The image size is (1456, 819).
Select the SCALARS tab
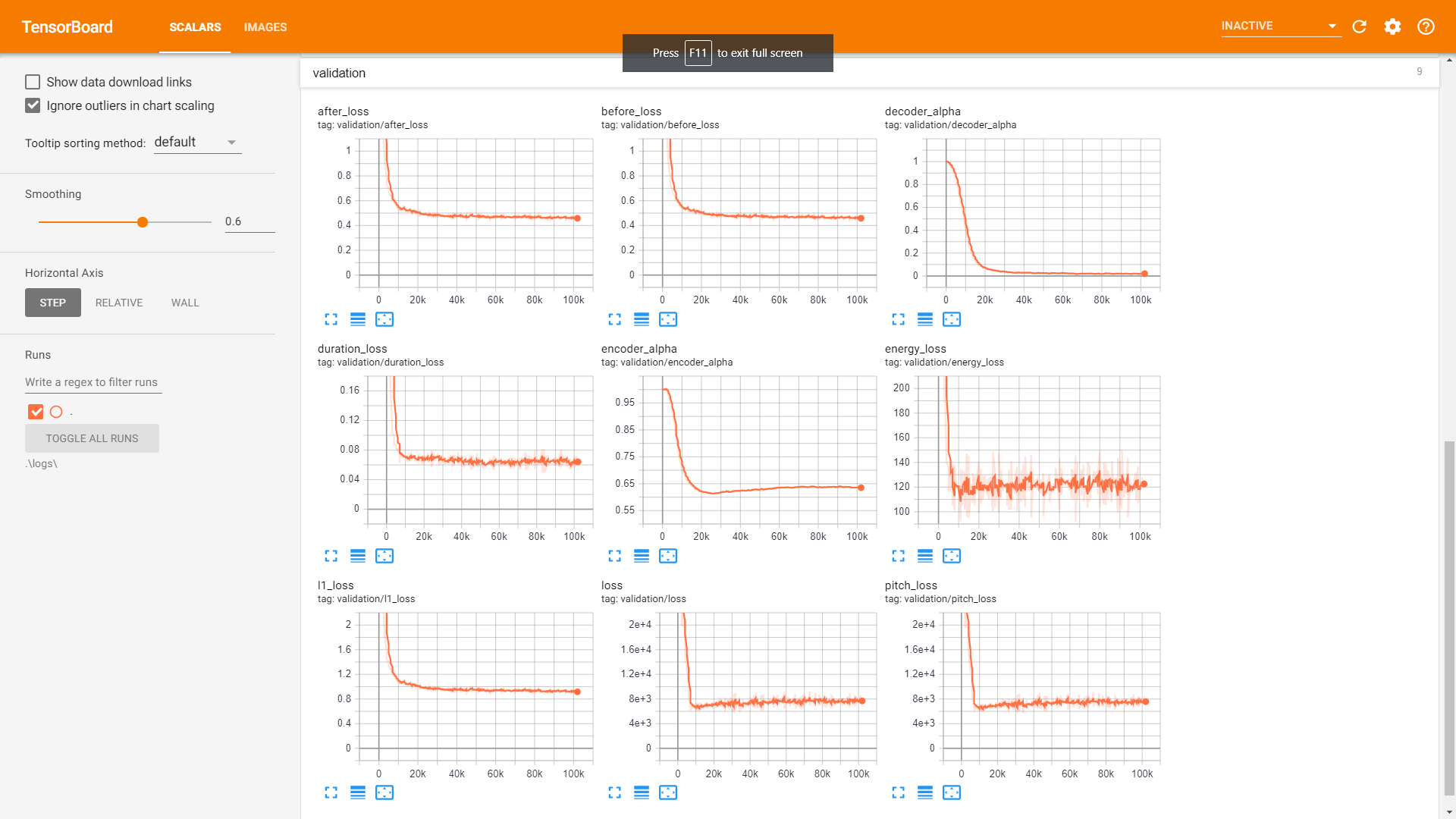click(x=195, y=27)
